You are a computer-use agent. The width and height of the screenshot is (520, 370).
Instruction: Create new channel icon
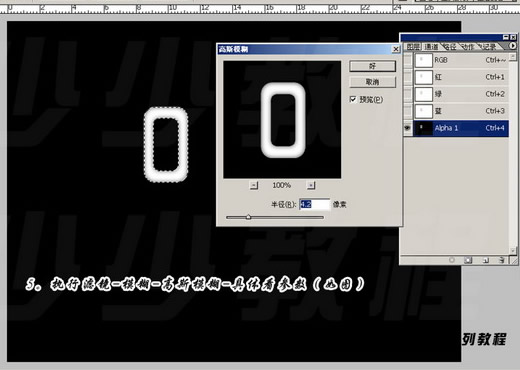485,260
